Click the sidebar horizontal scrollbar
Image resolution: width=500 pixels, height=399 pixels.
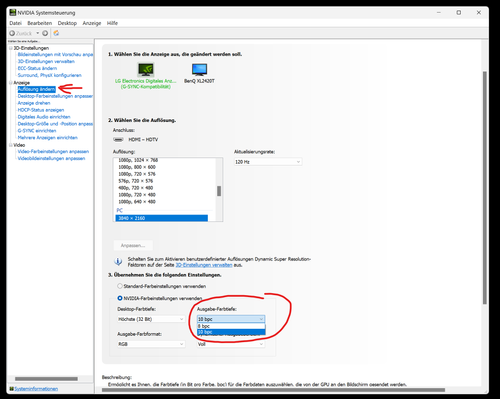pyautogui.click(x=46, y=379)
